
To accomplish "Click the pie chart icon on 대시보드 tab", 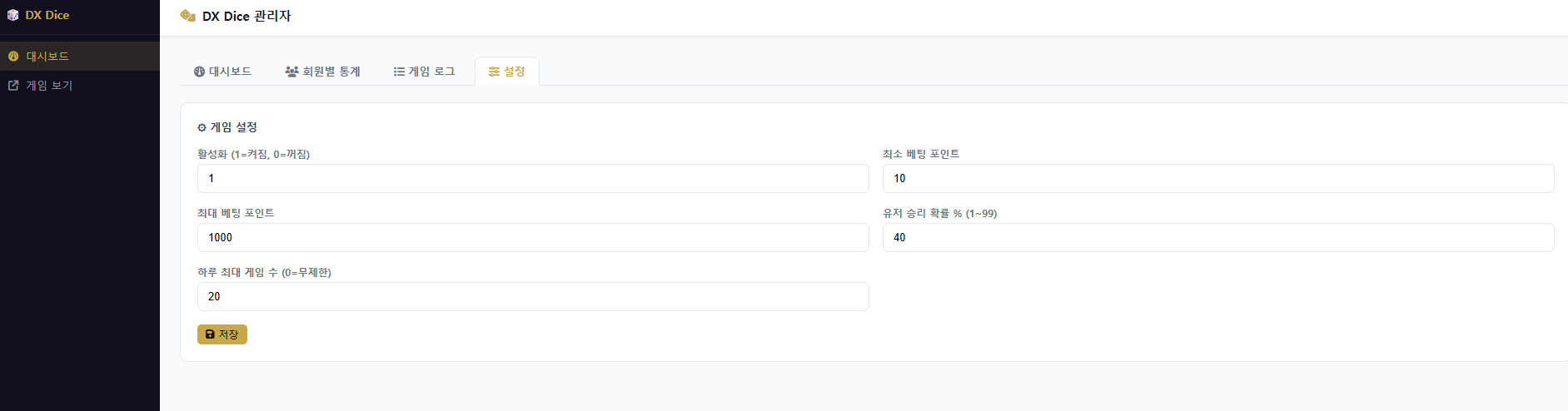I will [x=200, y=72].
